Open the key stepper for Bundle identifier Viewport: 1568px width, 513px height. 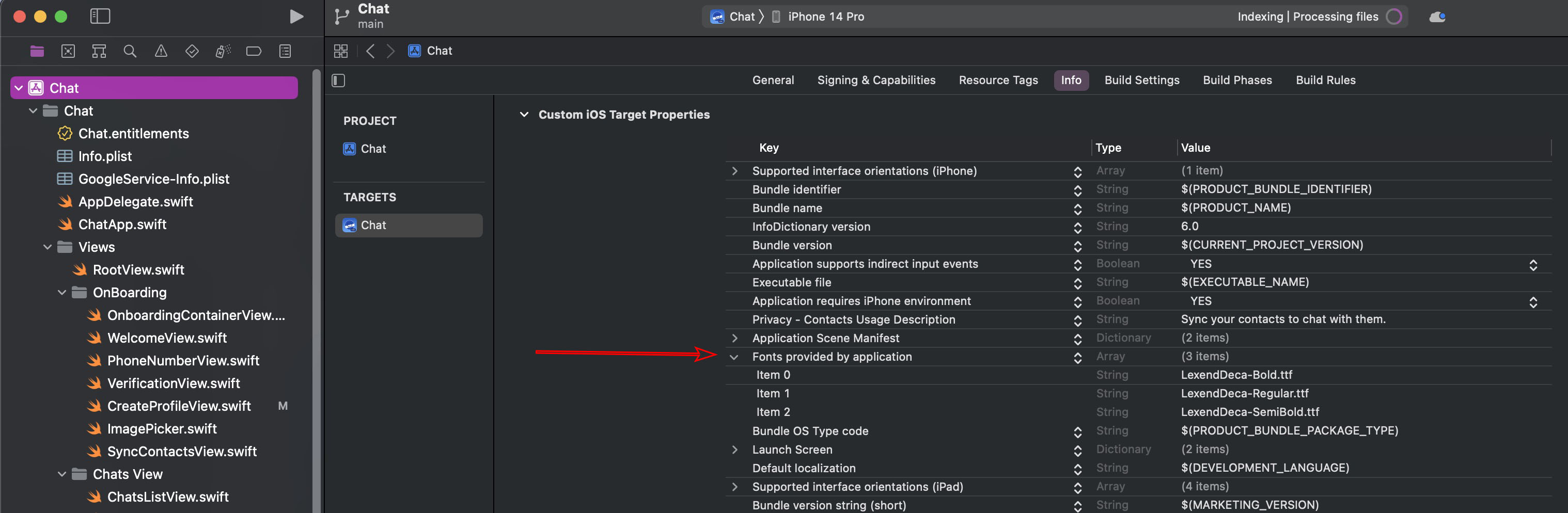coord(1077,190)
